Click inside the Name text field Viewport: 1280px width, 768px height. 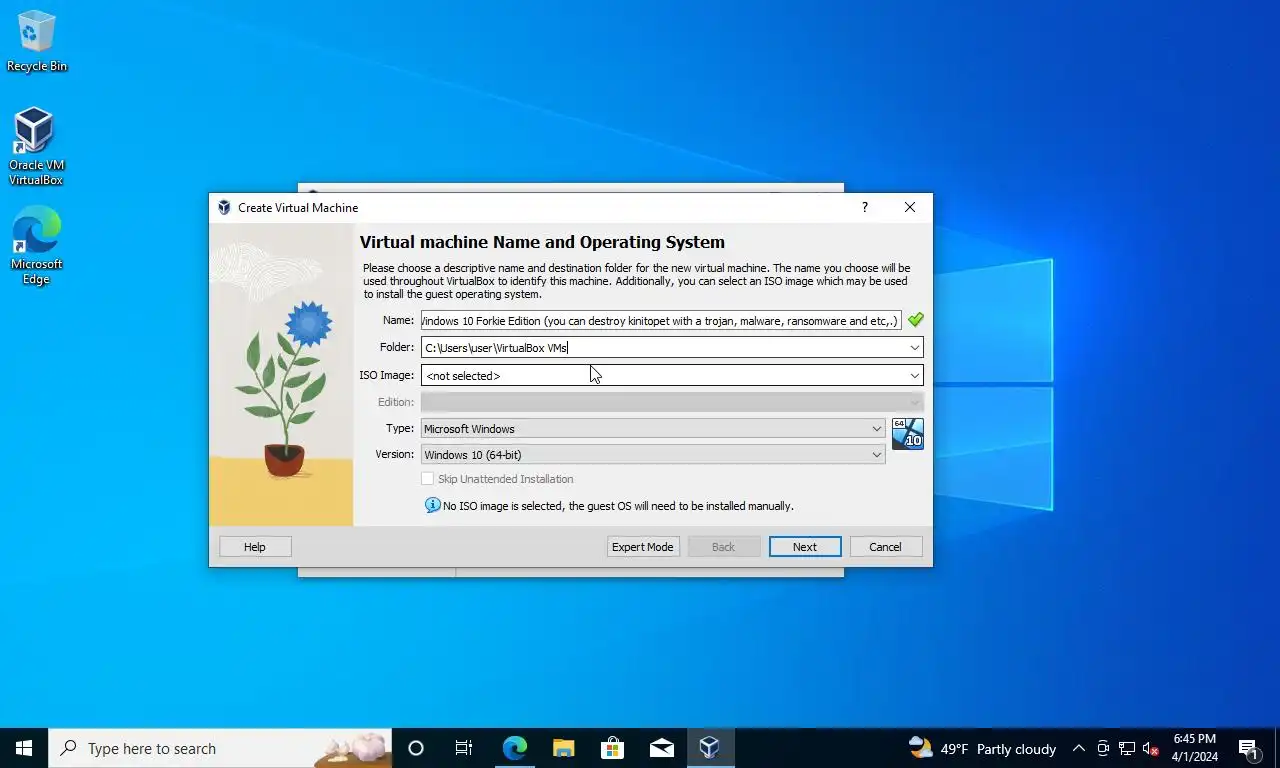pos(661,320)
